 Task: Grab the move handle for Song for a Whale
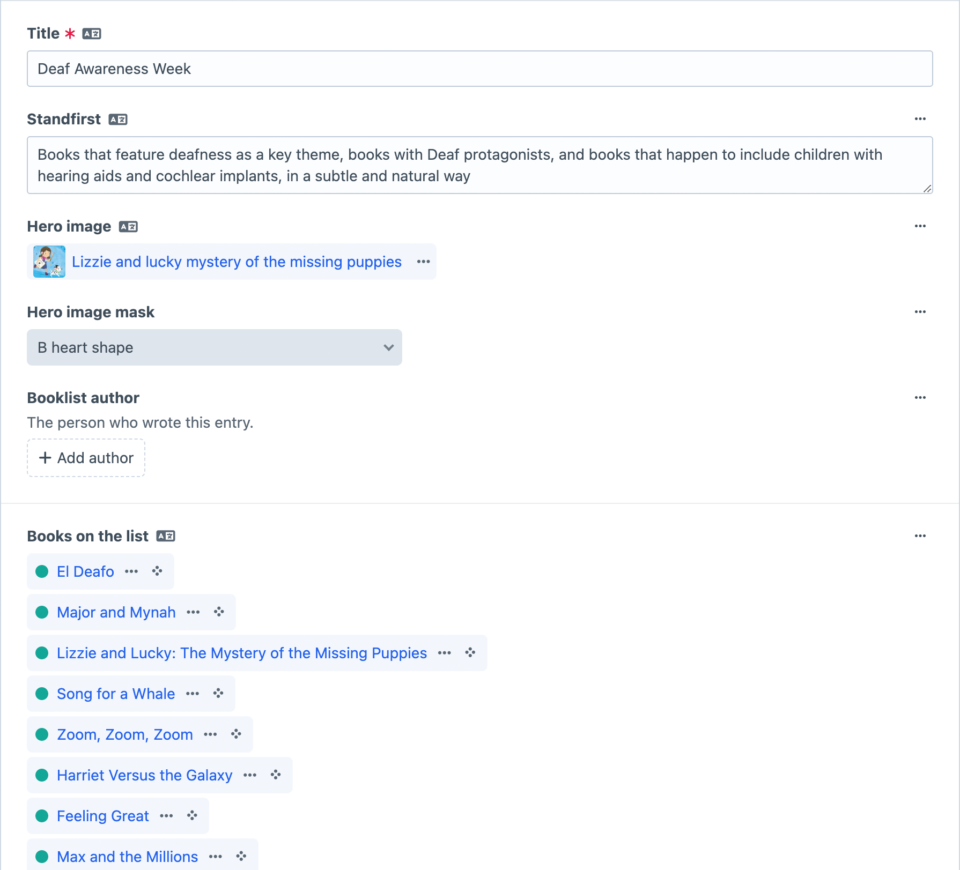[x=219, y=694]
